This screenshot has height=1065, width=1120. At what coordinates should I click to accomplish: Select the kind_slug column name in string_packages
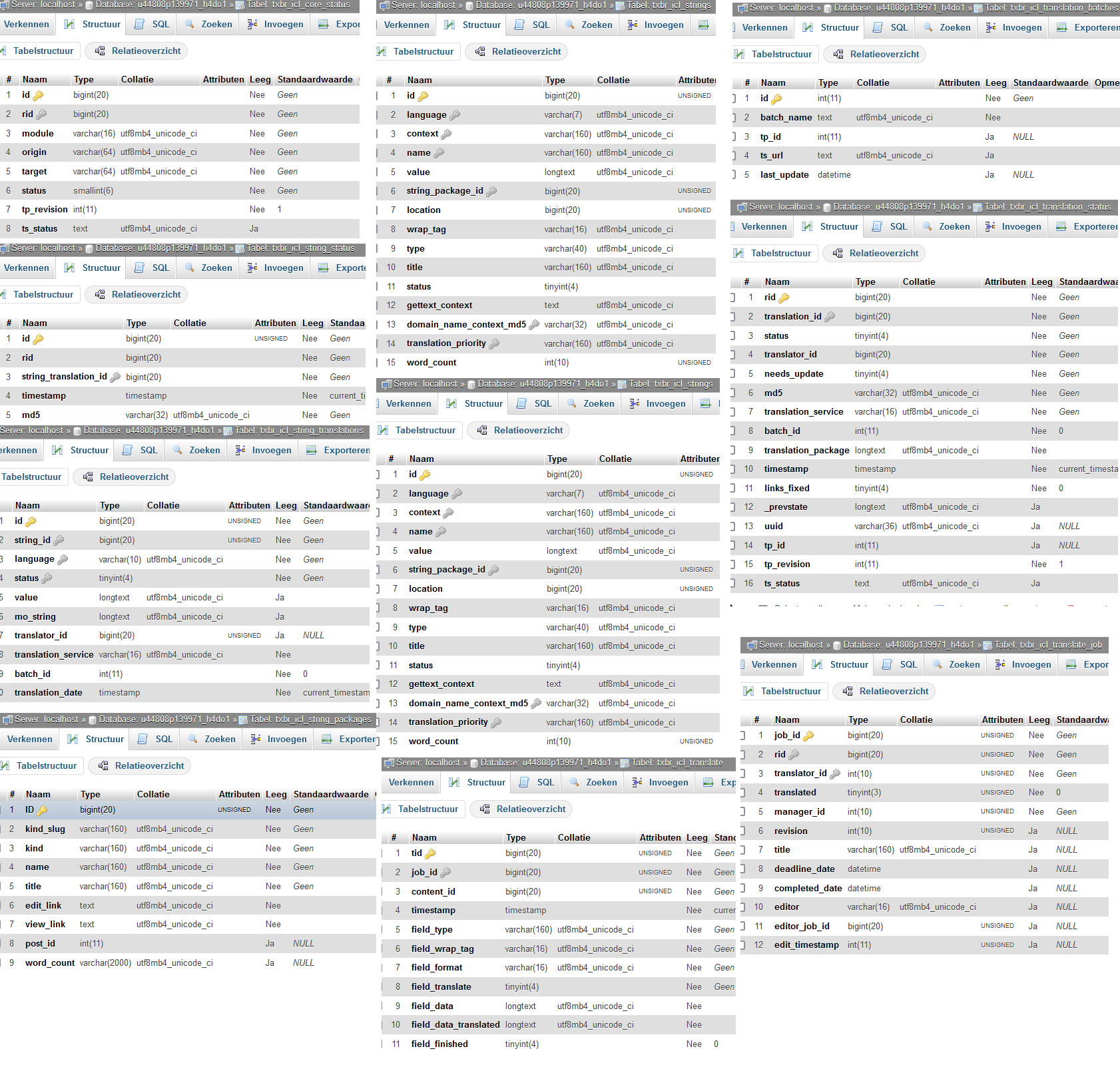point(45,829)
